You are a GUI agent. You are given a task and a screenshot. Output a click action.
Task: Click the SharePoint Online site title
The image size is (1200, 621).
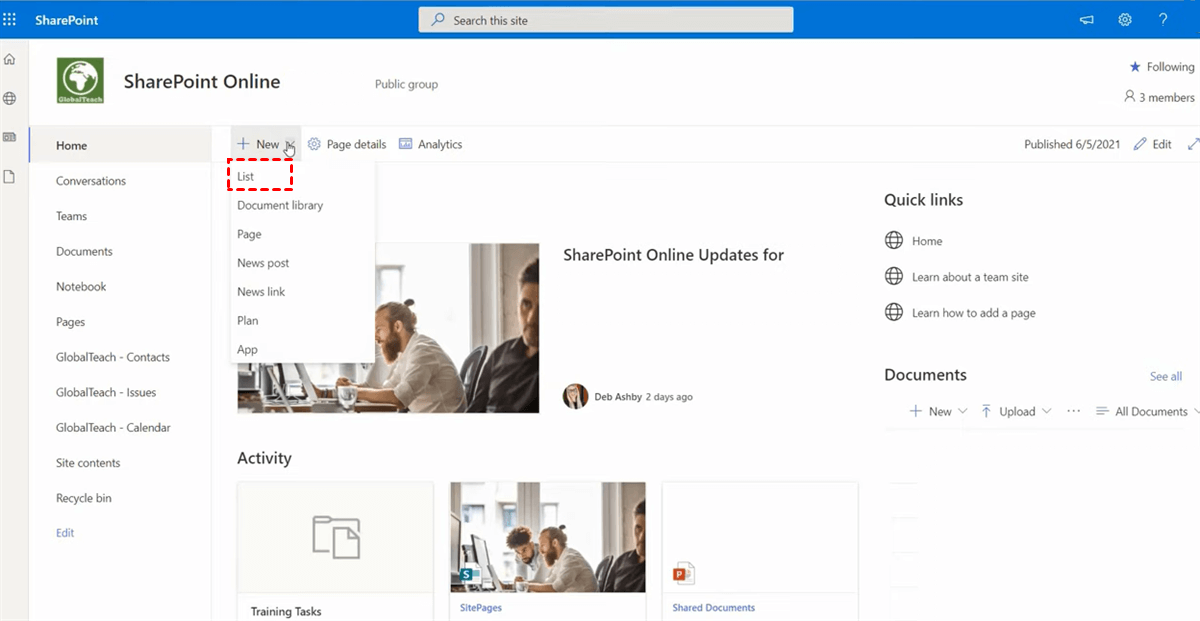(202, 82)
